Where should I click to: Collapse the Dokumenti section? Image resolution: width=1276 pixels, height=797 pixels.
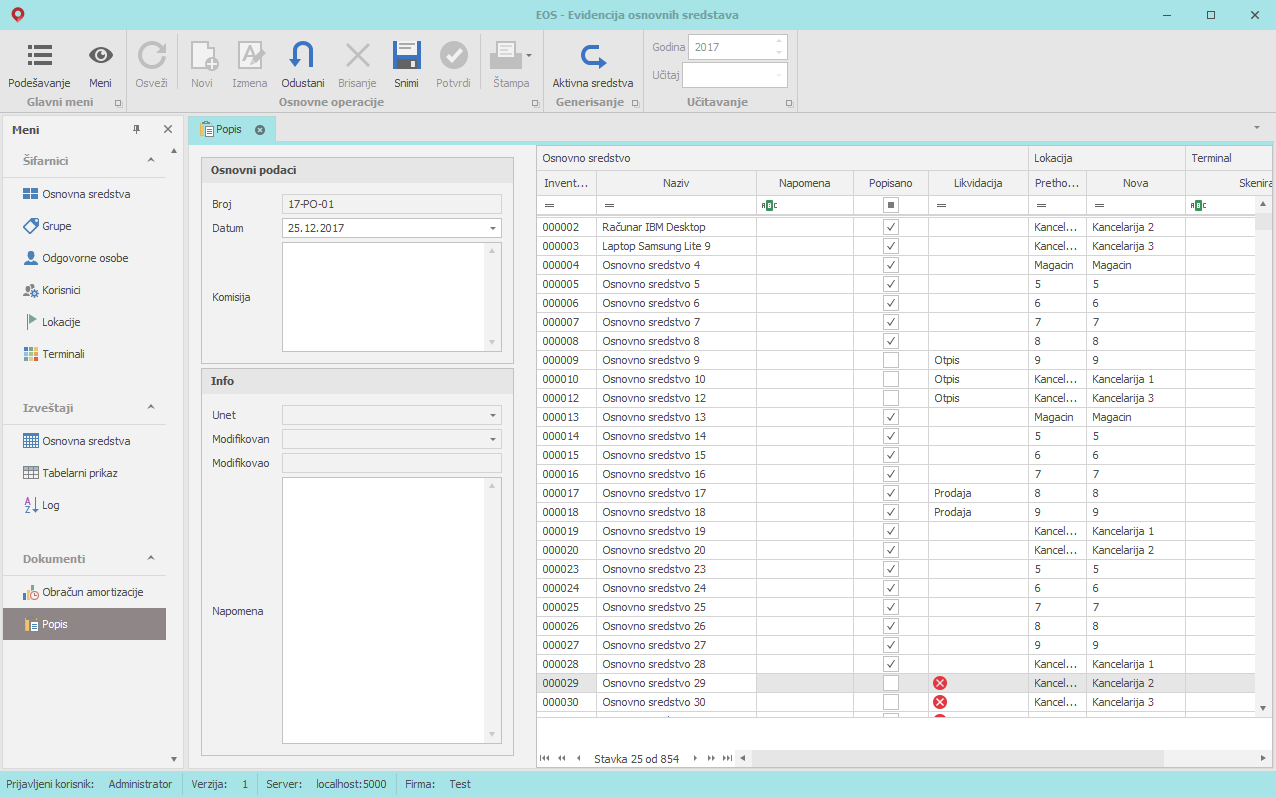click(x=151, y=558)
